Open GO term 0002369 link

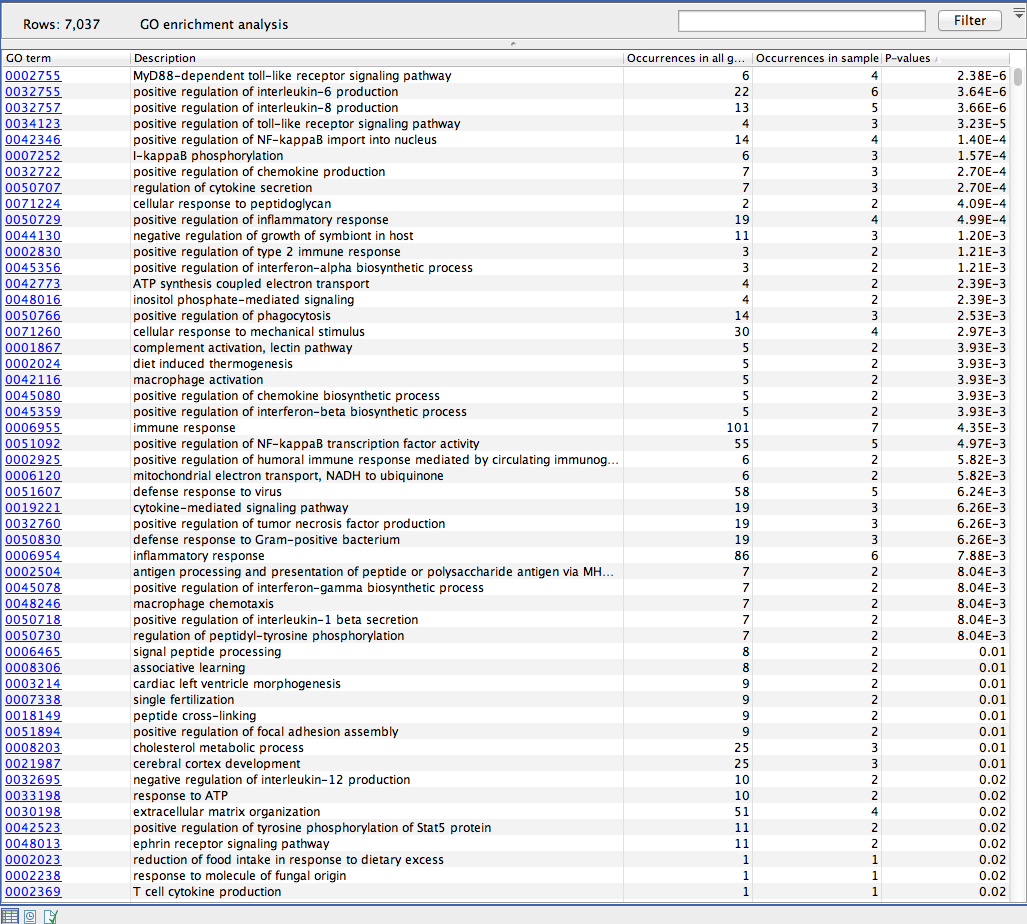(x=33, y=892)
